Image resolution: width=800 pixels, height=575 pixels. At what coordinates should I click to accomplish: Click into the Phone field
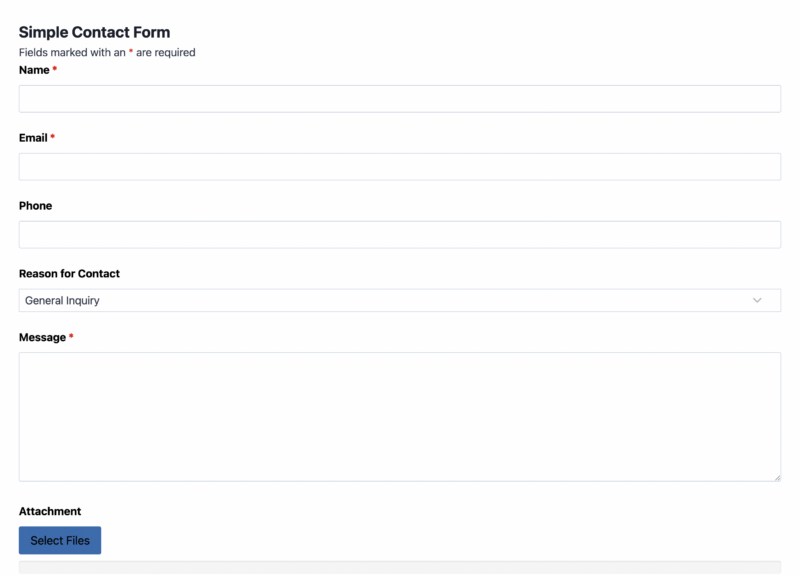point(399,234)
